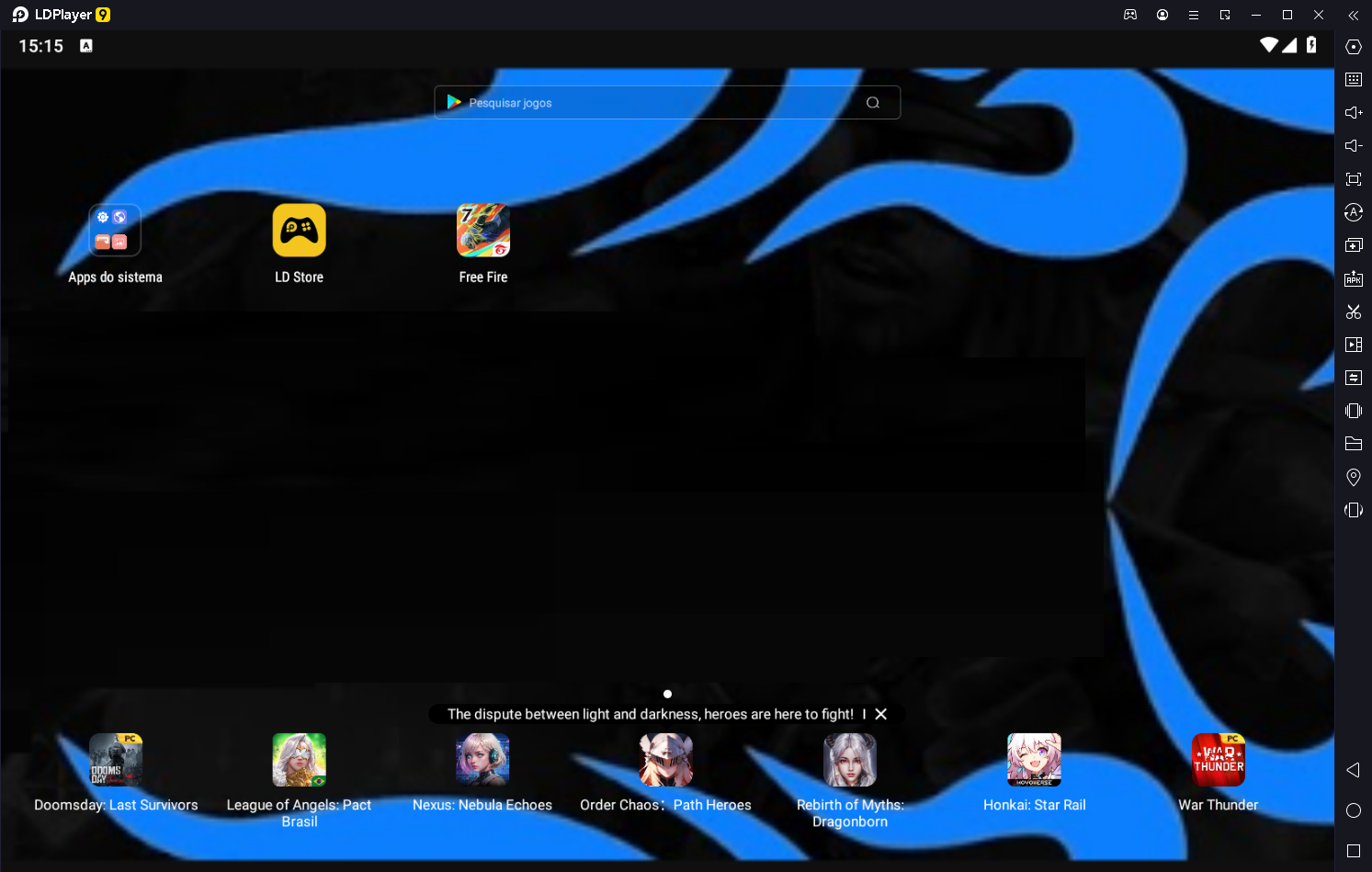
Task: Click the Pesquisar jogos search field
Action: pyautogui.click(x=667, y=103)
